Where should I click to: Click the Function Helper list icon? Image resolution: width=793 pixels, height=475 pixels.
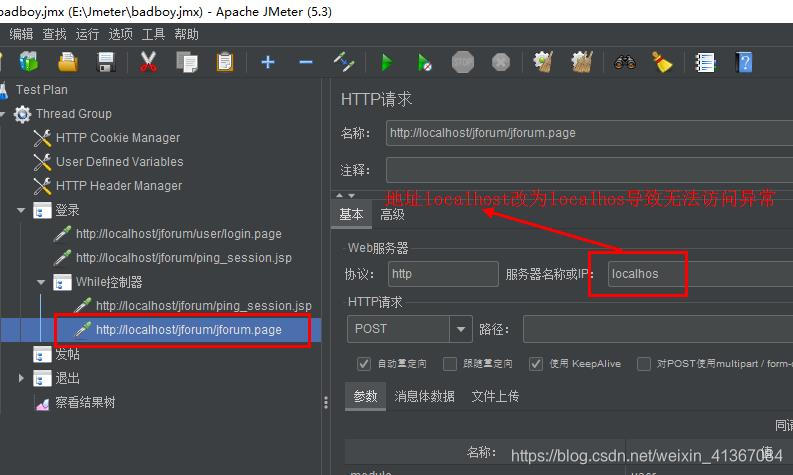click(x=705, y=62)
